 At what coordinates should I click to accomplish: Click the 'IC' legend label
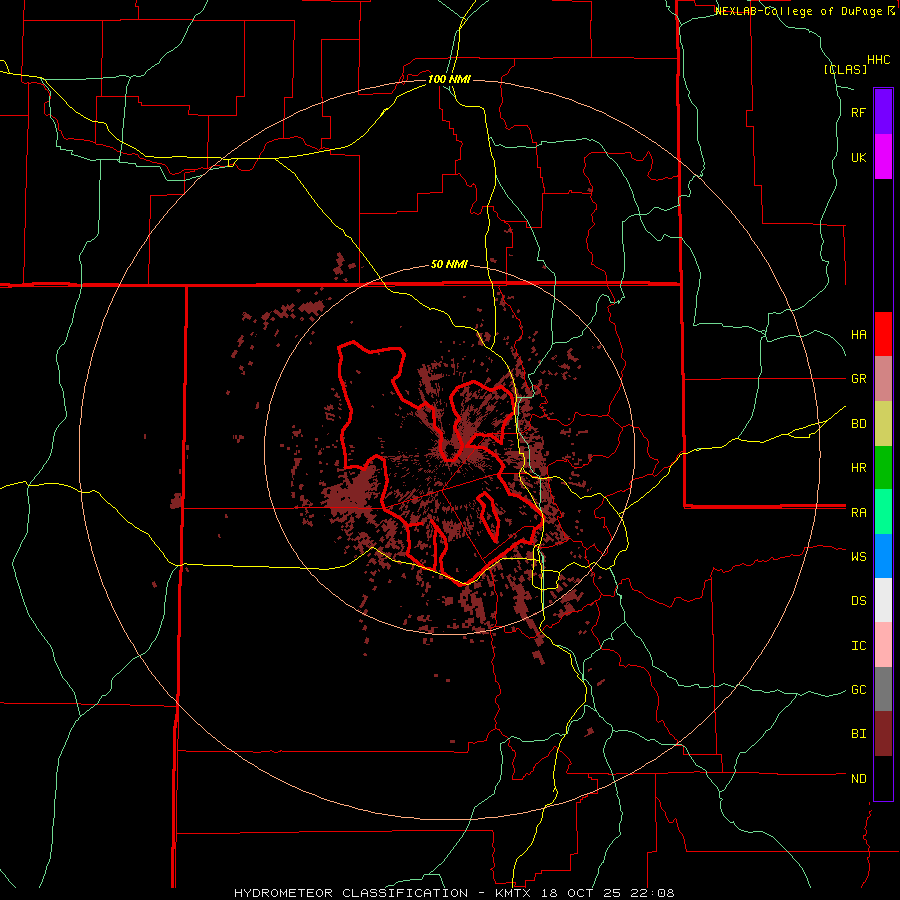click(x=858, y=646)
